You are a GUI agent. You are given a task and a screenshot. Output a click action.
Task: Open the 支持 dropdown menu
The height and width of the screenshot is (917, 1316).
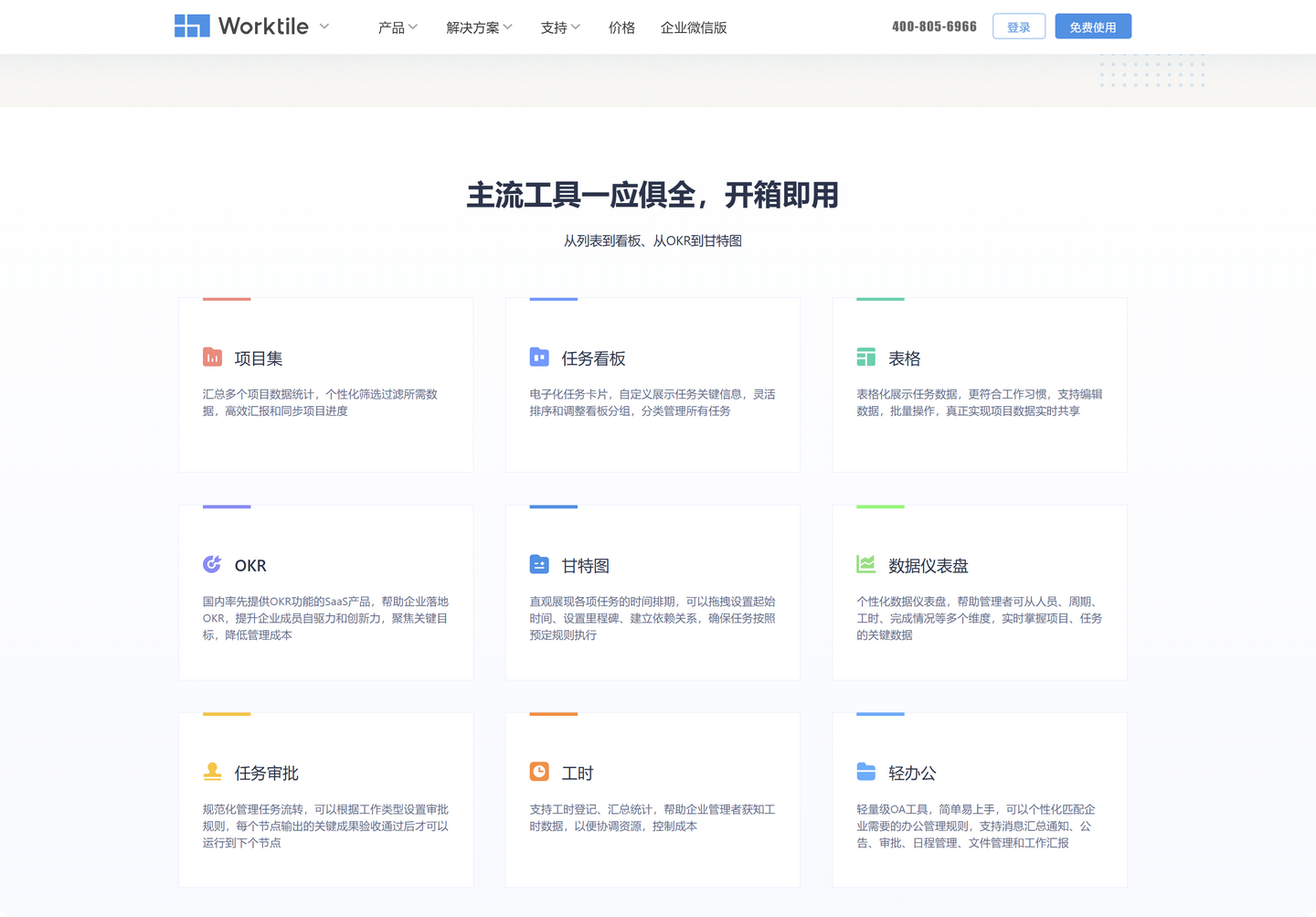(559, 27)
